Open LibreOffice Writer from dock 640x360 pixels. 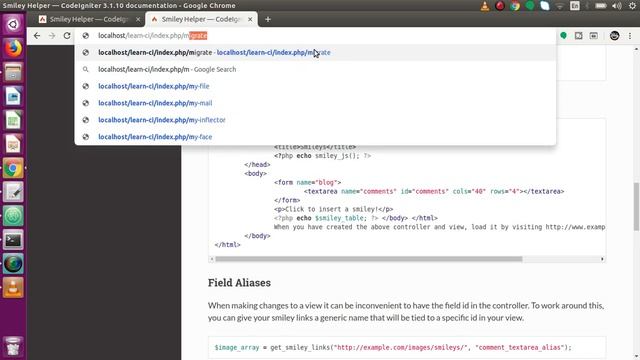coord(13,96)
